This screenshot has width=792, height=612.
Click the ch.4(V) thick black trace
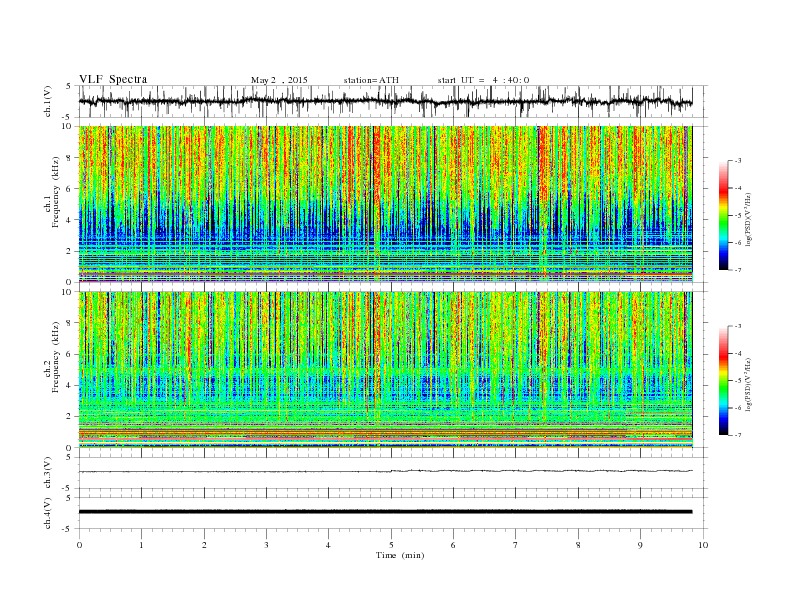386,512
